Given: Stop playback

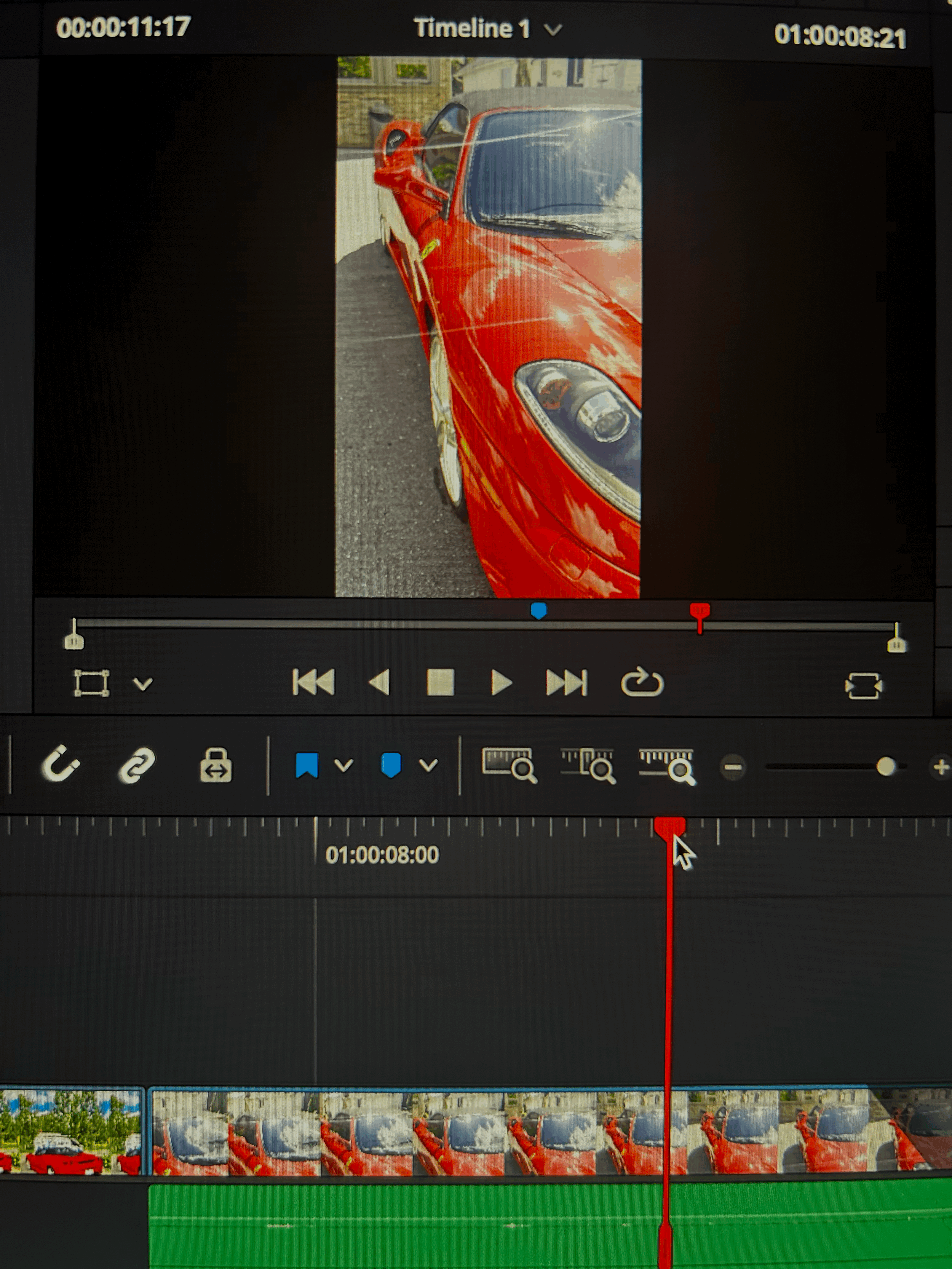Looking at the screenshot, I should [440, 683].
